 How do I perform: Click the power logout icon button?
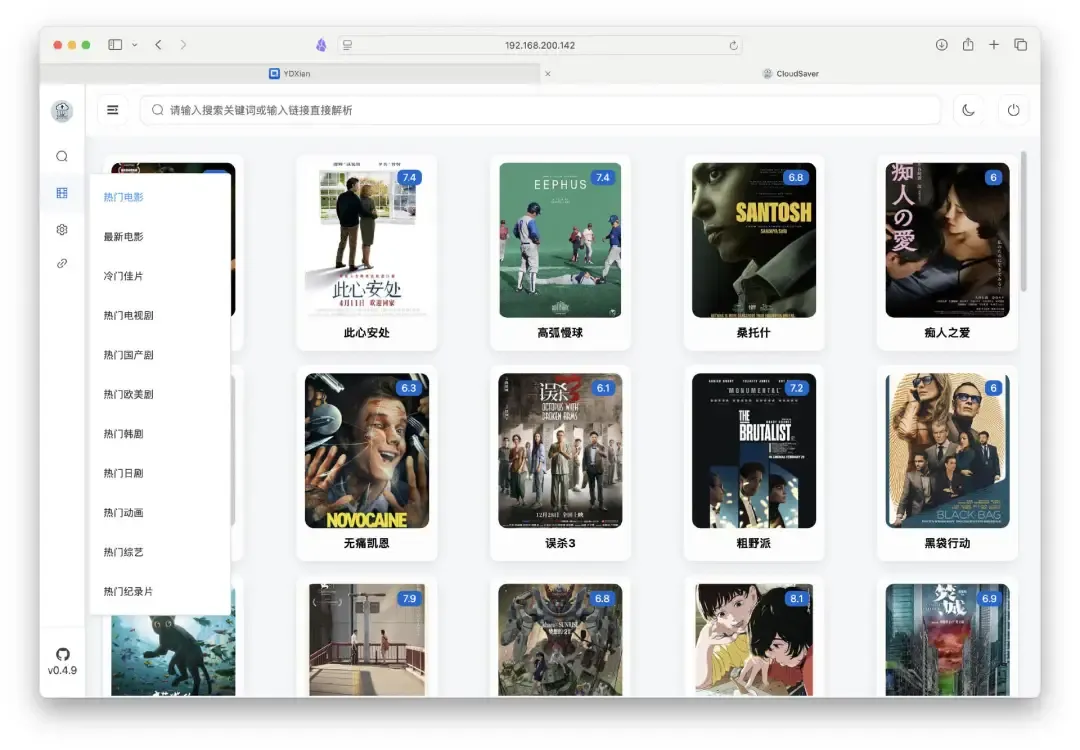pos(1013,110)
